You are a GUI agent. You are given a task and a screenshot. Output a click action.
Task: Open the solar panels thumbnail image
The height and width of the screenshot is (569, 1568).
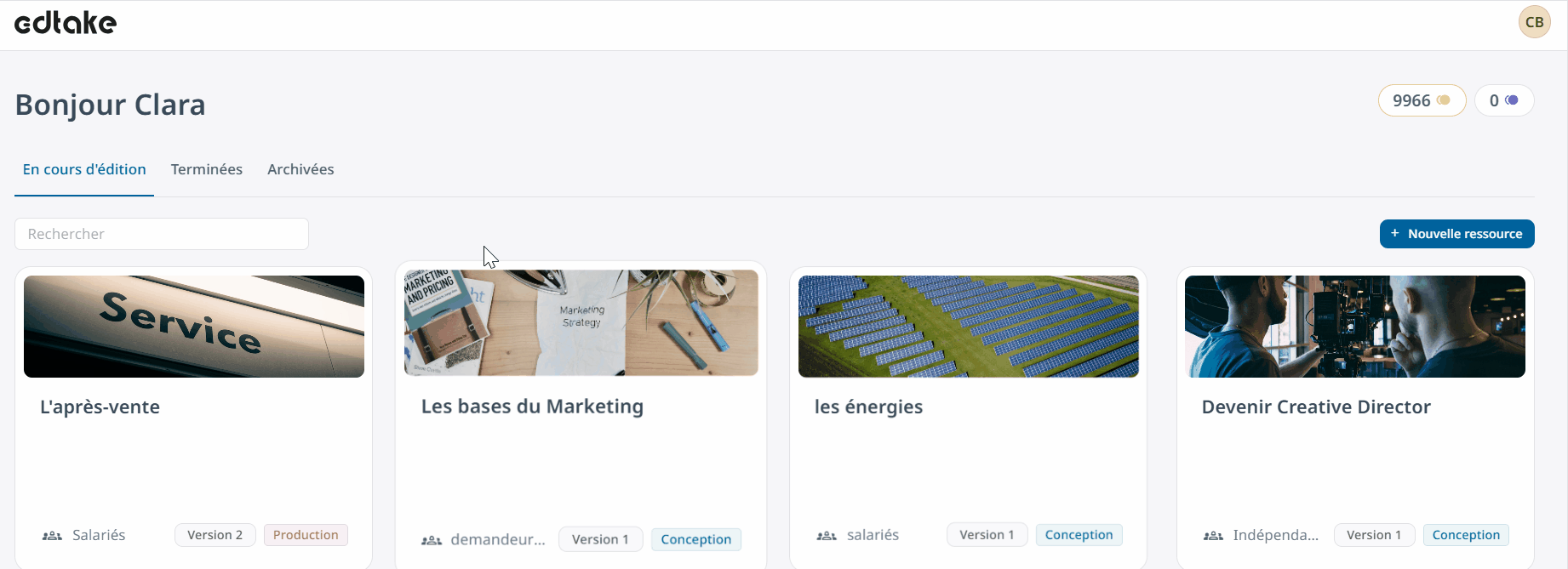coord(968,327)
